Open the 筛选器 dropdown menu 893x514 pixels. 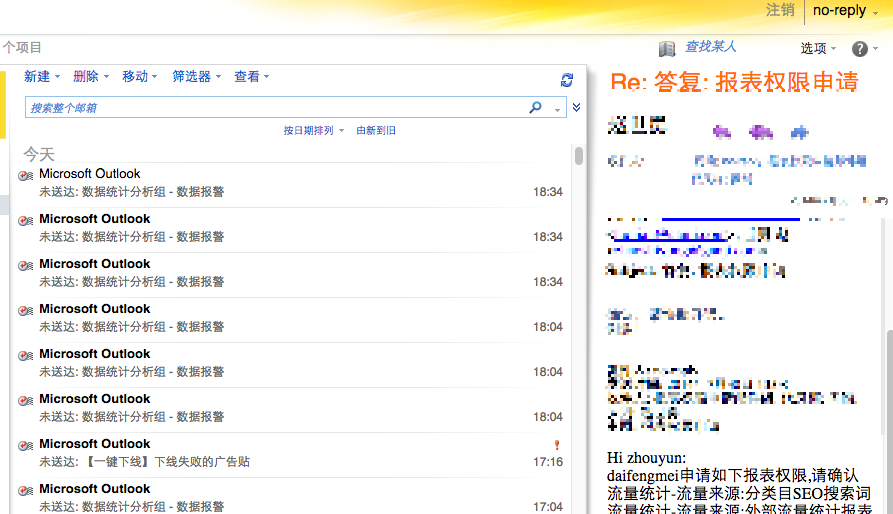(x=196, y=76)
